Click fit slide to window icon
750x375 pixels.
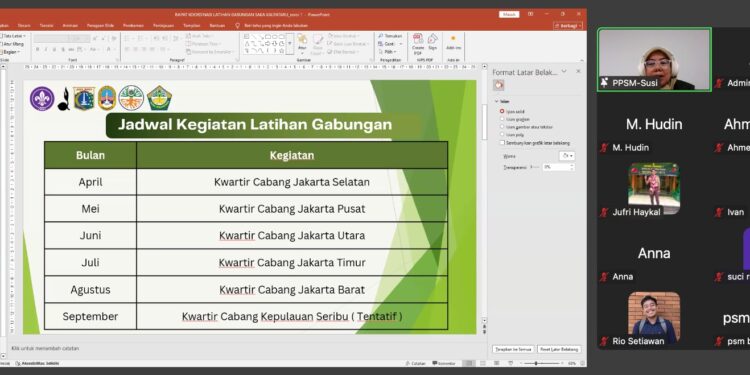coord(581,364)
